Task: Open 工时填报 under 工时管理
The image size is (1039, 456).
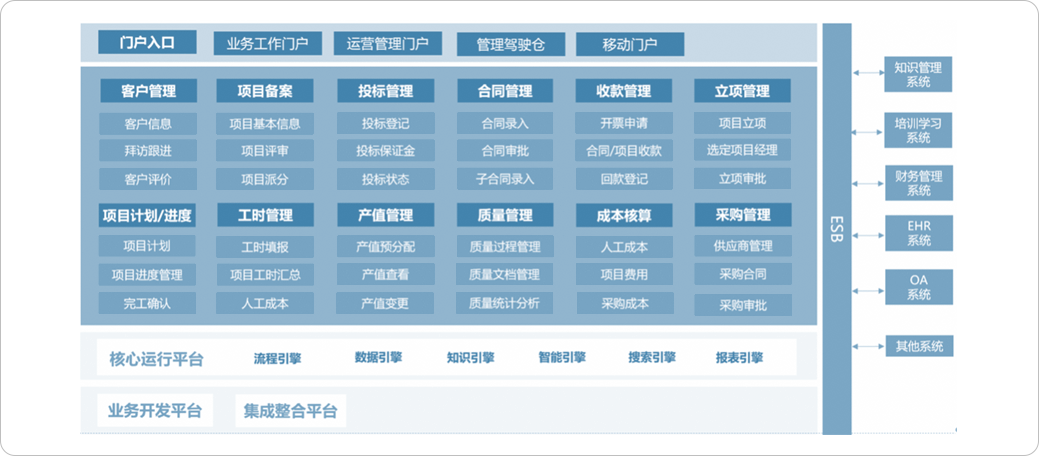Action: coord(265,247)
